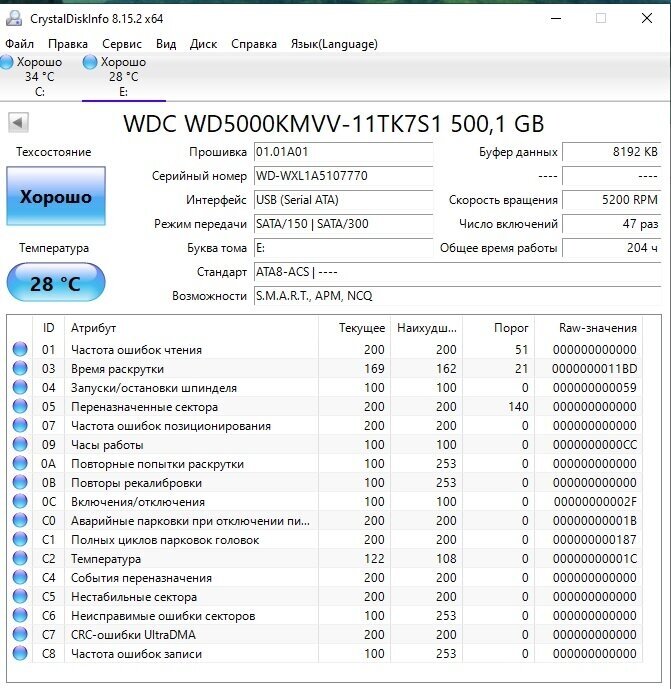Click status orb of attribute C8 row
The height and width of the screenshot is (689, 671).
coord(20,653)
